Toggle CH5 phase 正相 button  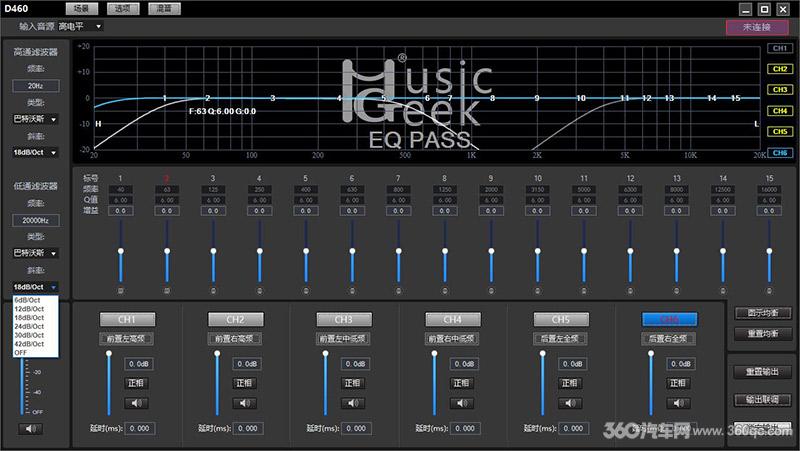tap(570, 383)
